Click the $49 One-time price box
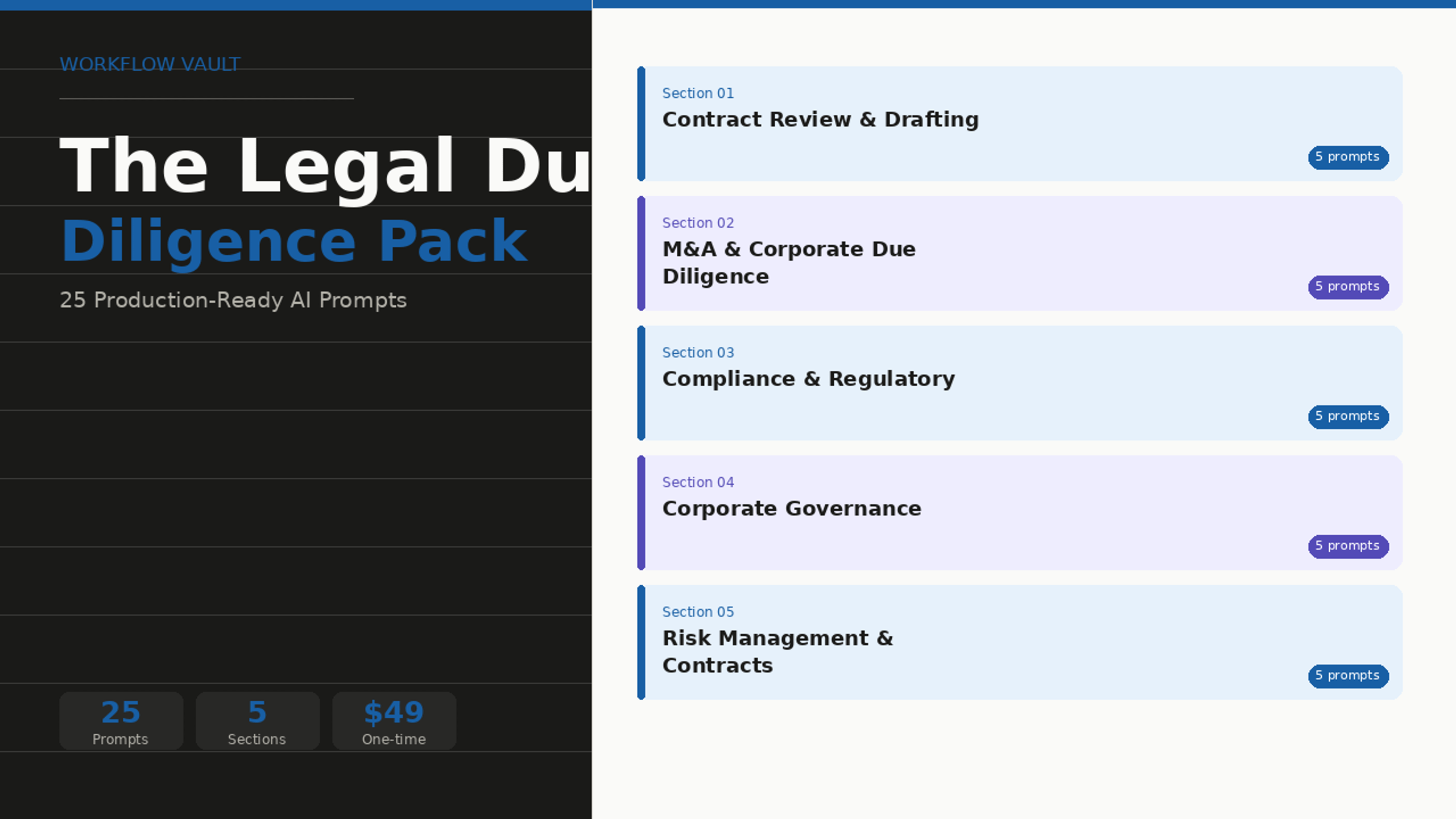Screen dimensions: 1456x819 (394, 721)
